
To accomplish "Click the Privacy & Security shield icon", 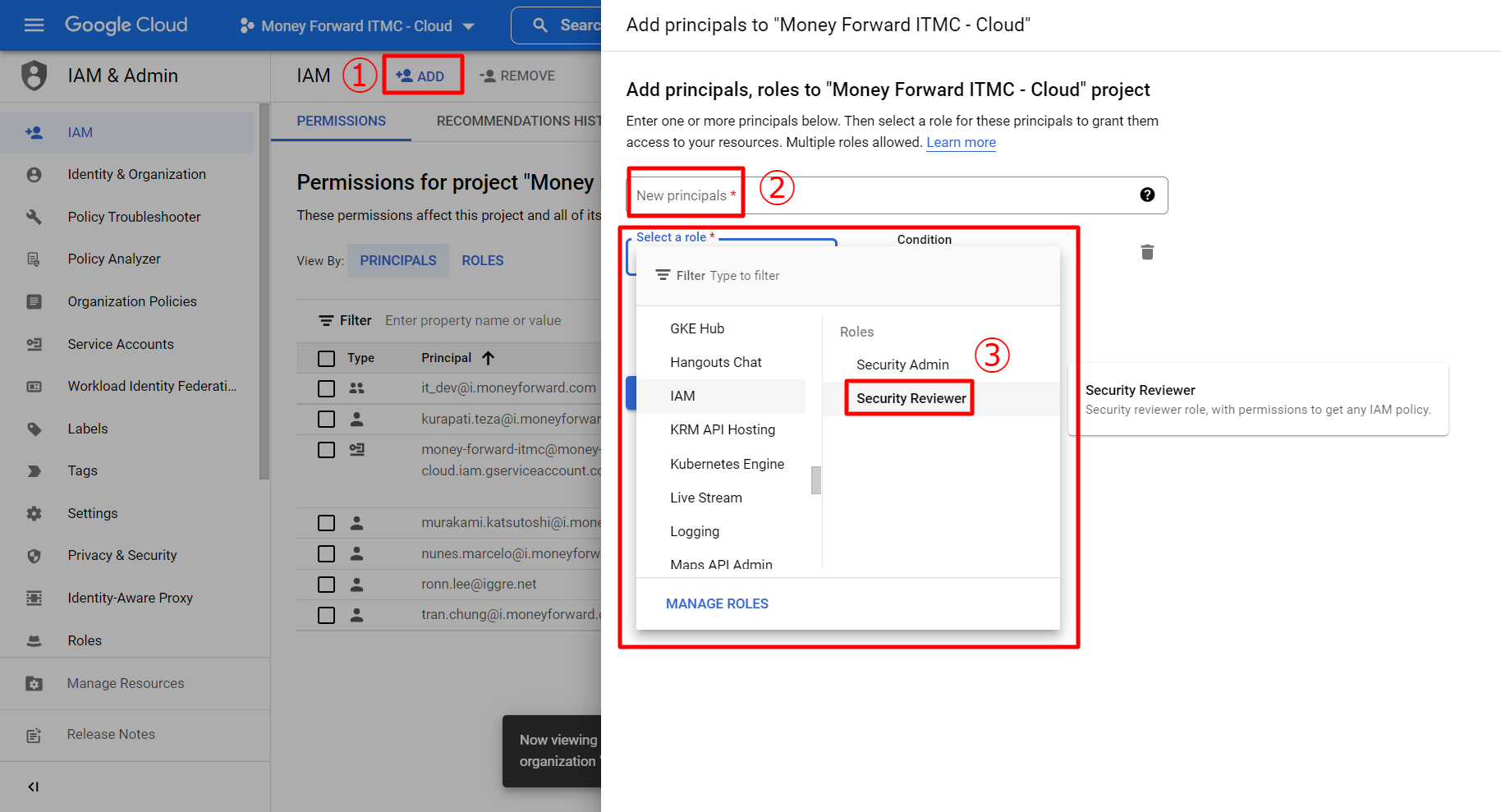I will click(x=34, y=556).
